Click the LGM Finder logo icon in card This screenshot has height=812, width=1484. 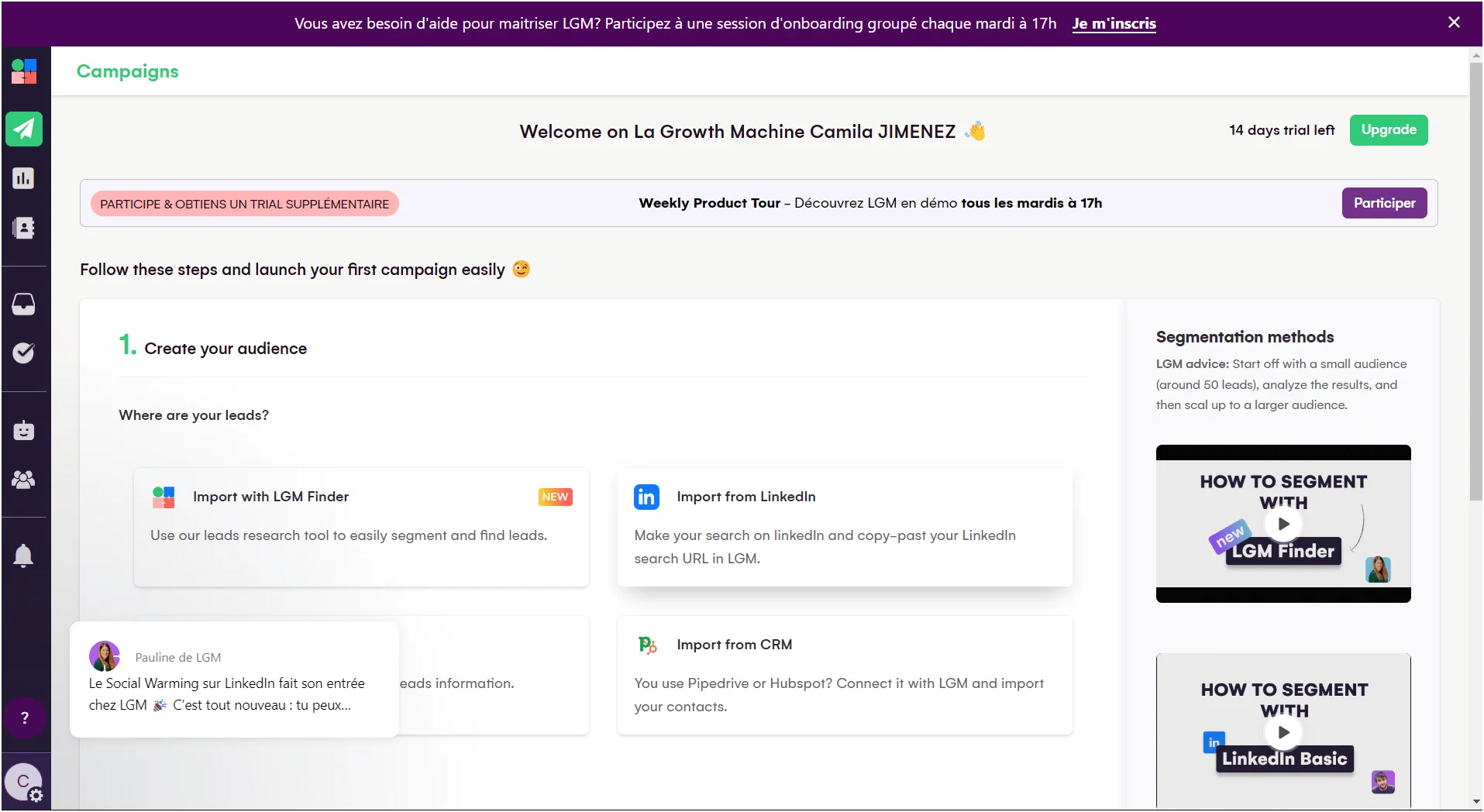click(164, 497)
